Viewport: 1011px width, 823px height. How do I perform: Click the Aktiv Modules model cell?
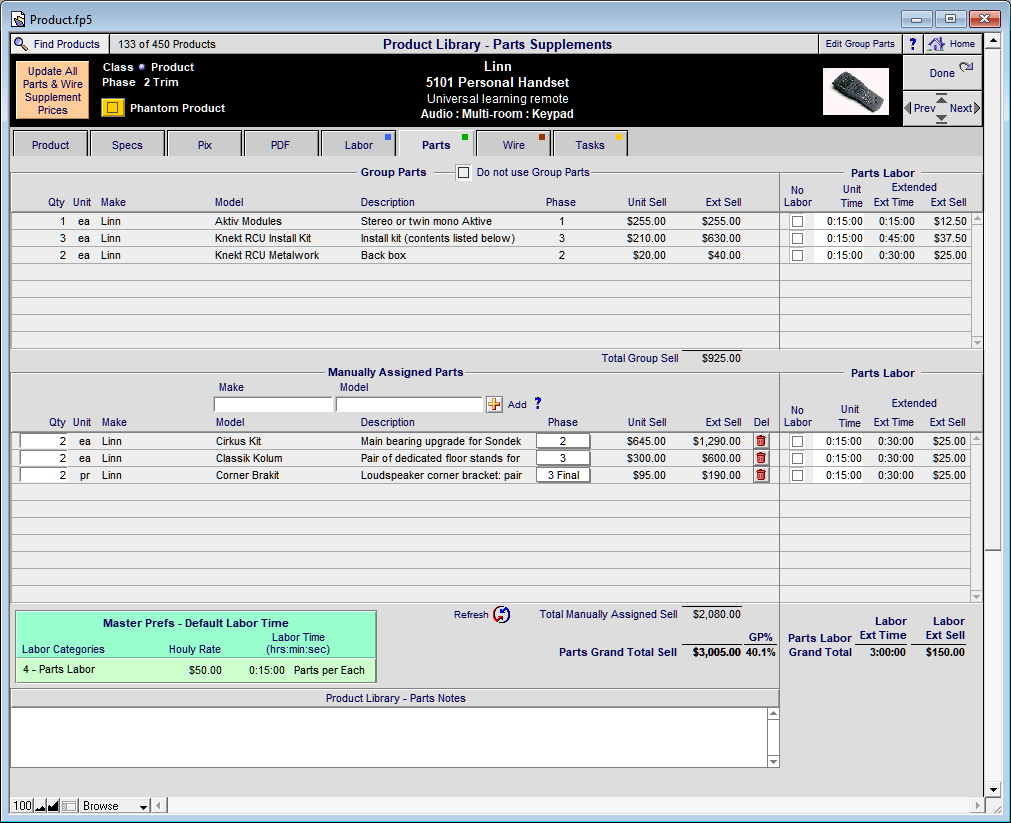coord(248,221)
